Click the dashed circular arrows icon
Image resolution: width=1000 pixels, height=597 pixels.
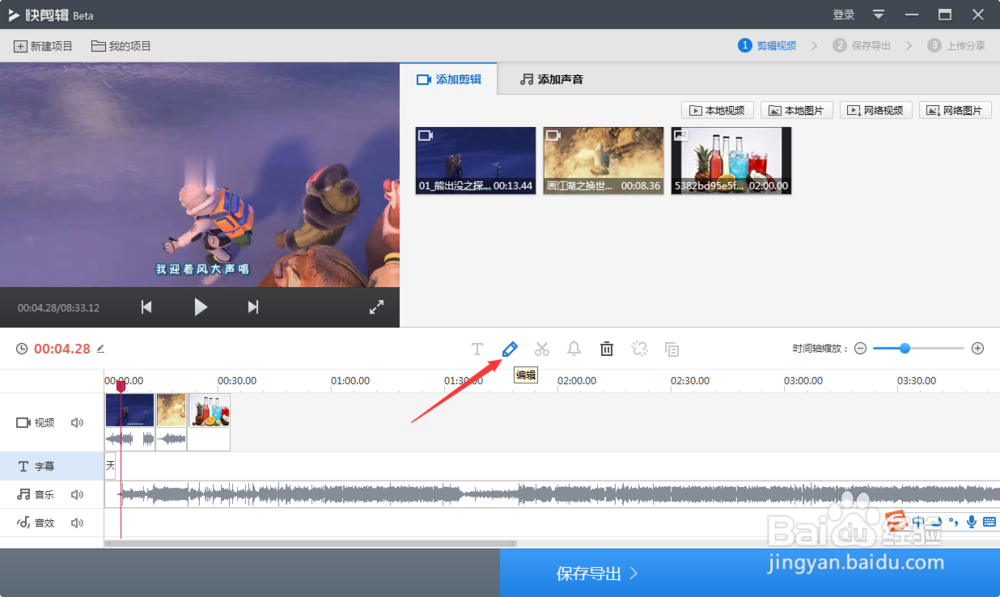(639, 349)
